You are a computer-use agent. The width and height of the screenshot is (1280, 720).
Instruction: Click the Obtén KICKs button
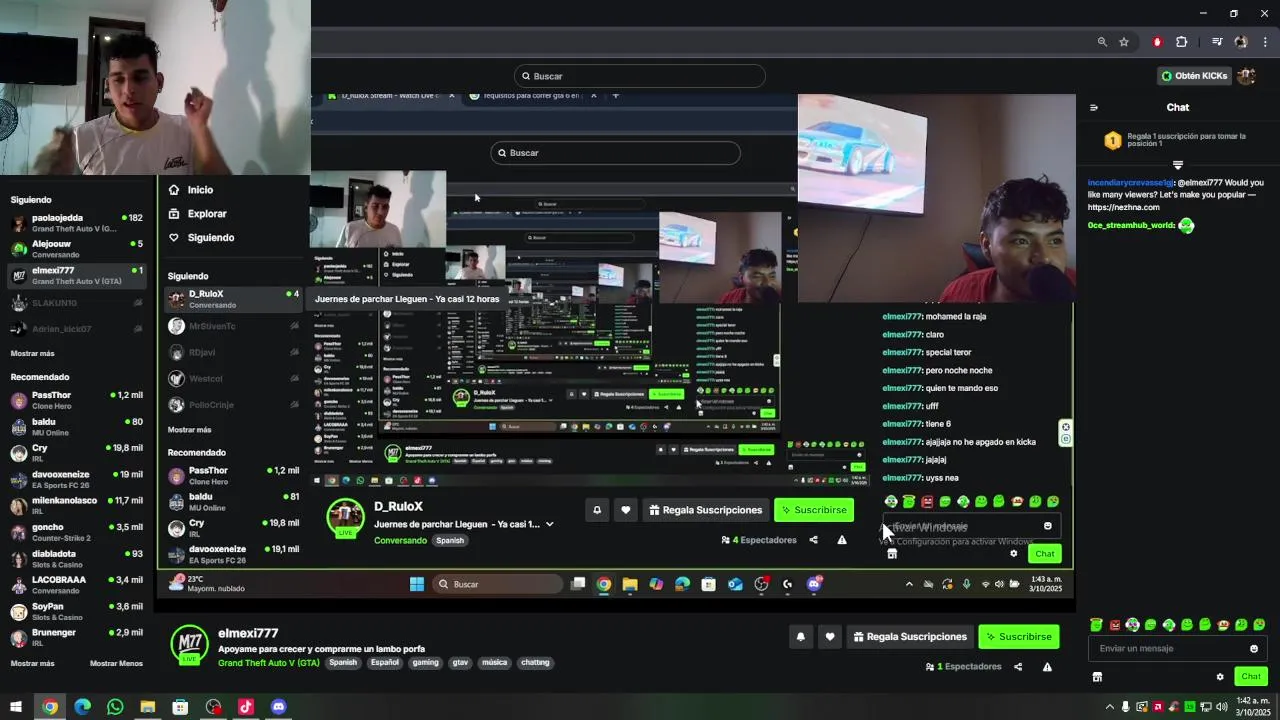[x=1194, y=76]
